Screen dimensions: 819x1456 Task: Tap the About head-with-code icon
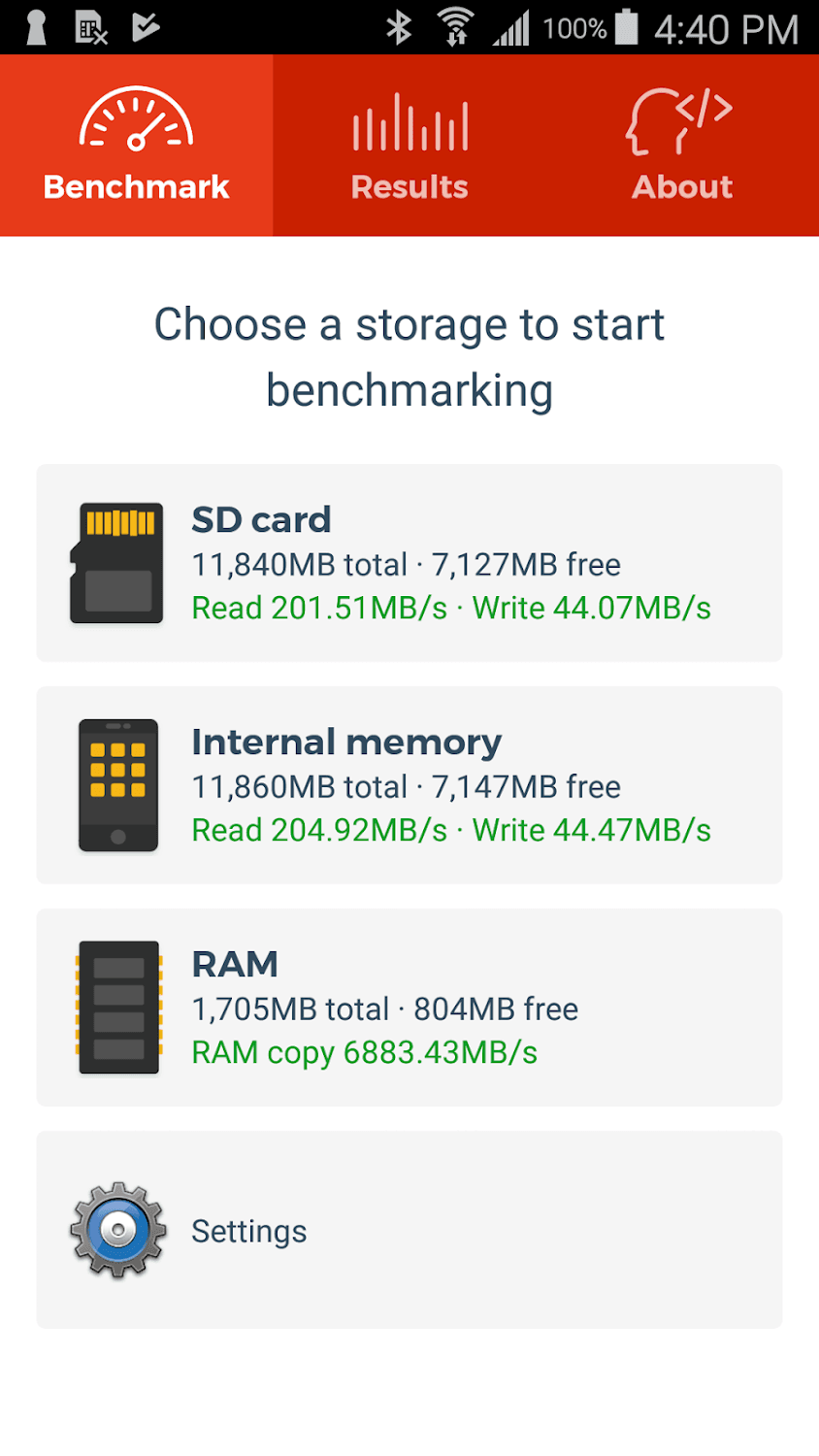[679, 120]
